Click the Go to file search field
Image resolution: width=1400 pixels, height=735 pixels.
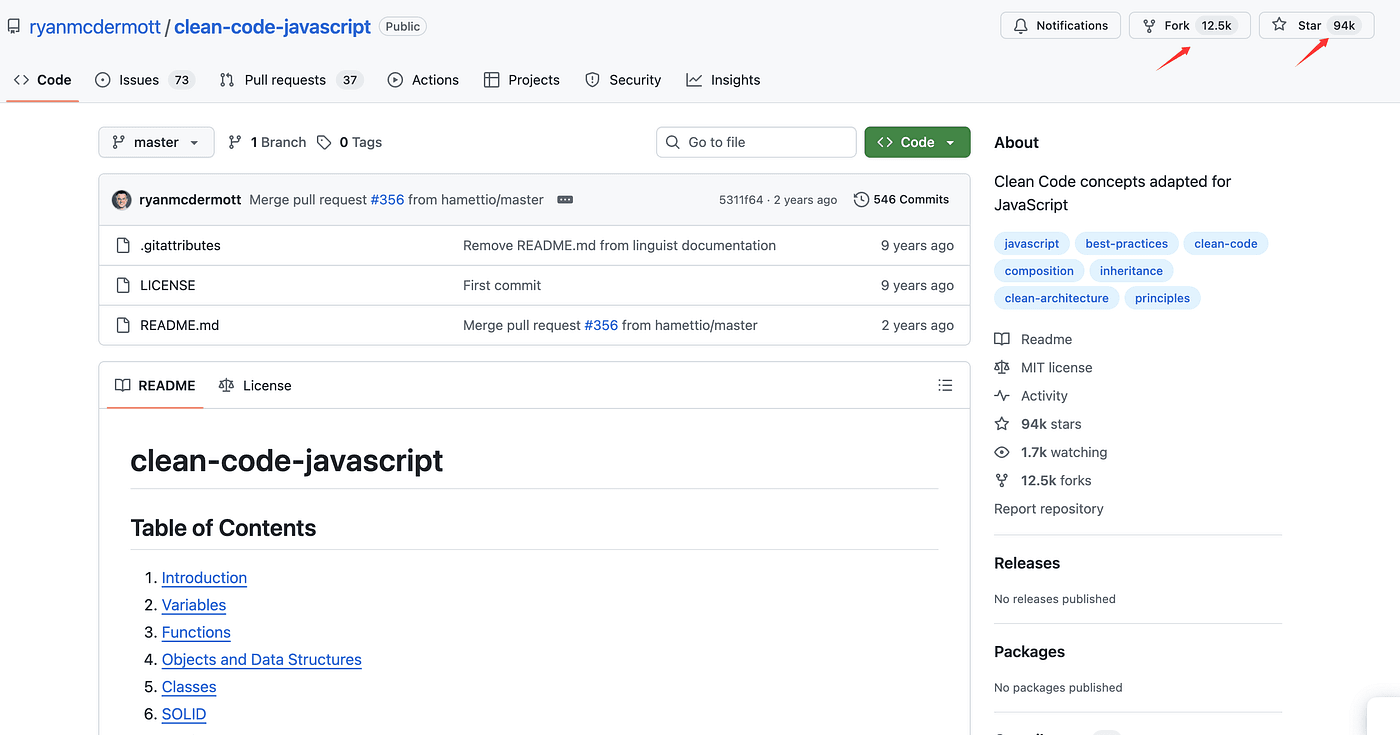[x=756, y=142]
